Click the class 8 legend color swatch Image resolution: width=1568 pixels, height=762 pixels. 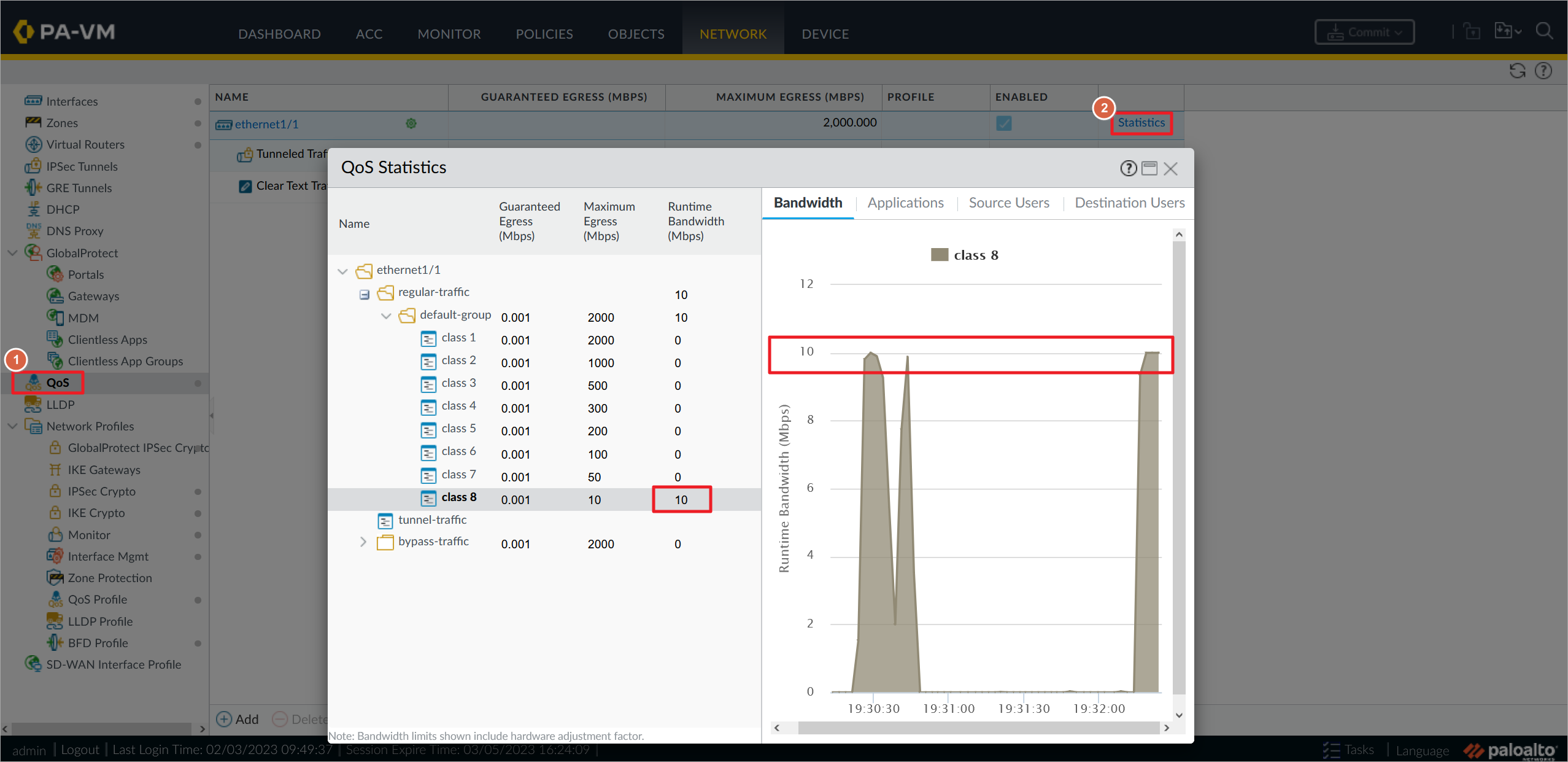coord(939,255)
